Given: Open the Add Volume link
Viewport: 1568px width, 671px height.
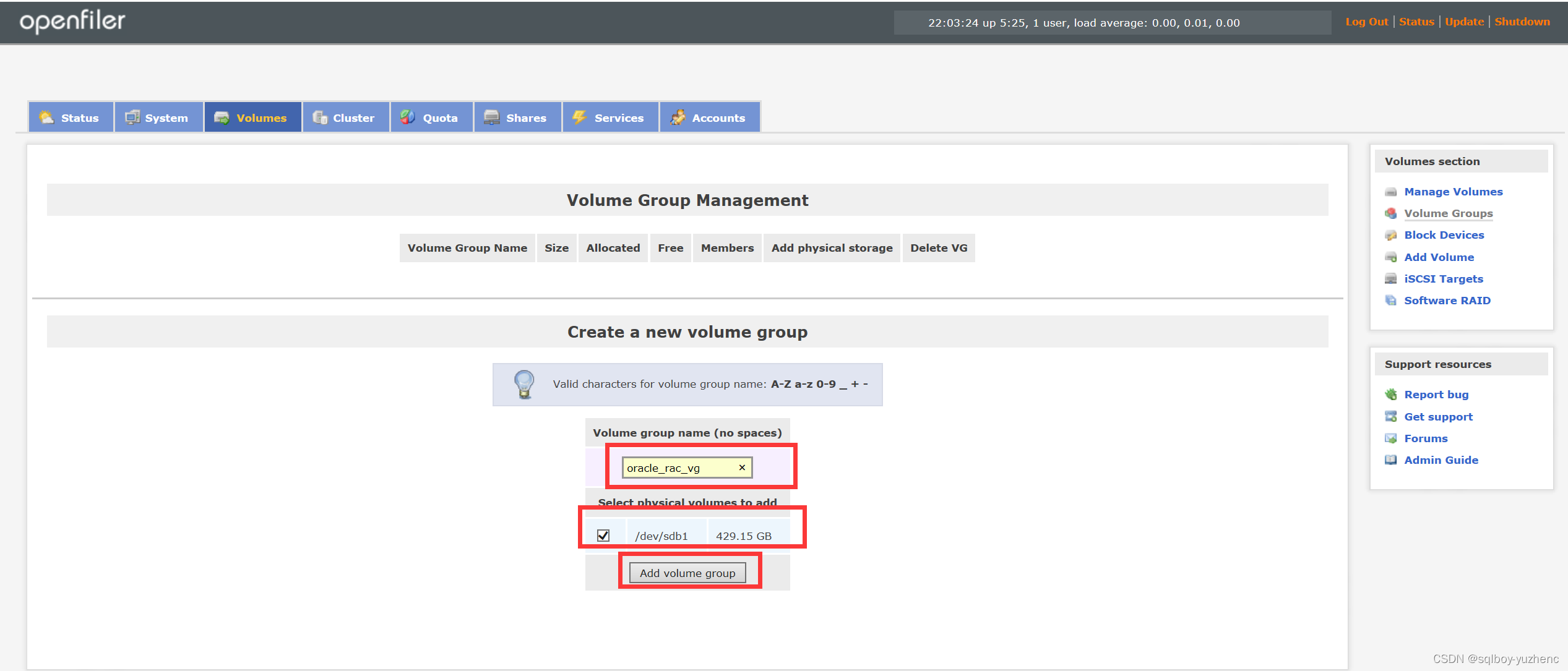Looking at the screenshot, I should 1439,257.
